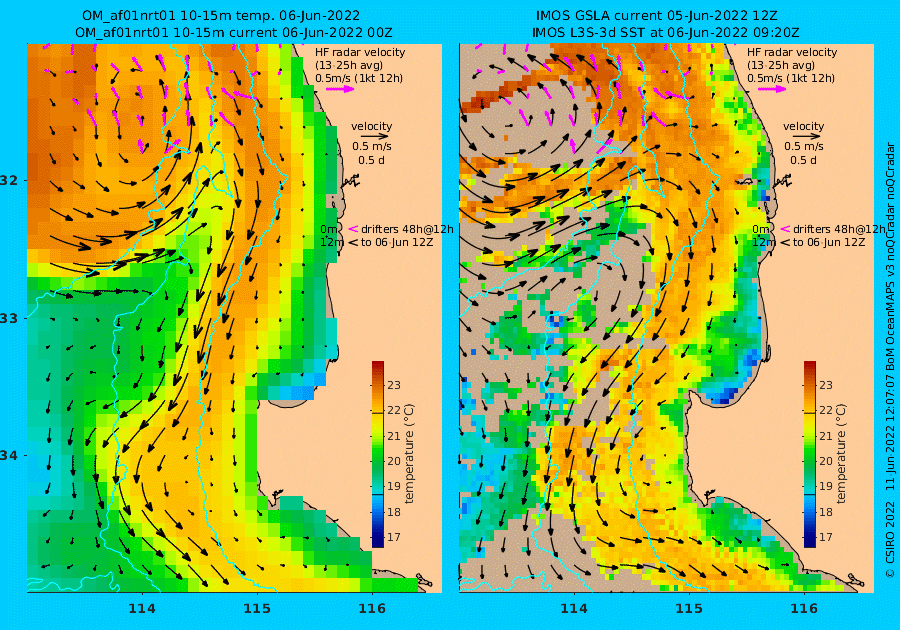Click CSIRO 2022 copyright text on right edge
Viewport: 900px width, 630px height.
click(890, 538)
